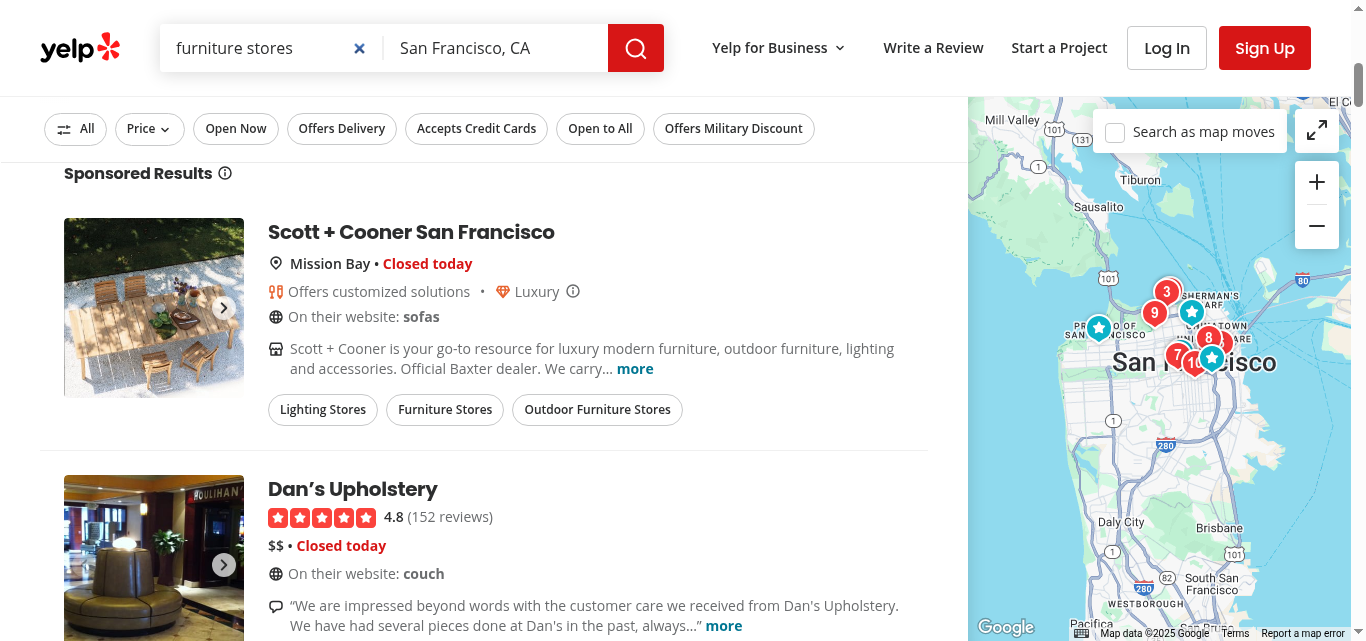Open the map Terms link
Viewport: 1366px width, 641px height.
tap(1235, 633)
